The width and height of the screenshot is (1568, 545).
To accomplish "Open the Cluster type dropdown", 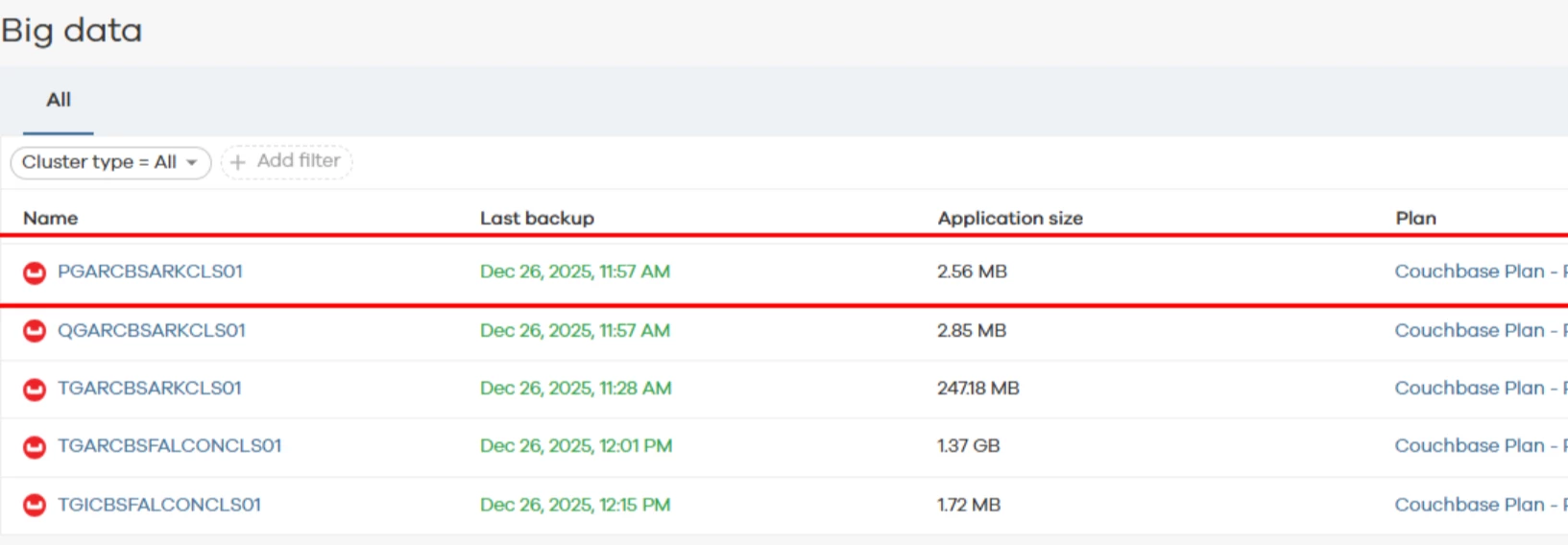I will click(110, 162).
